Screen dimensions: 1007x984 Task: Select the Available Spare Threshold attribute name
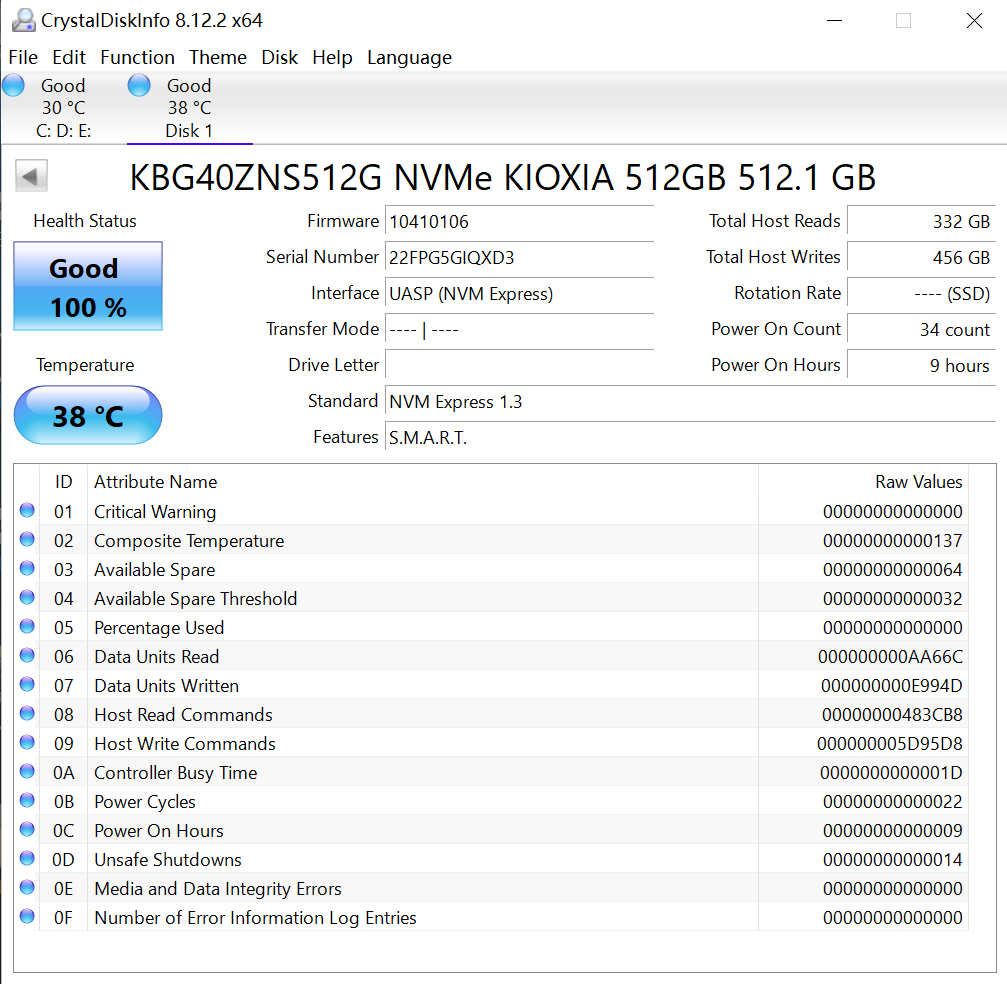[195, 599]
